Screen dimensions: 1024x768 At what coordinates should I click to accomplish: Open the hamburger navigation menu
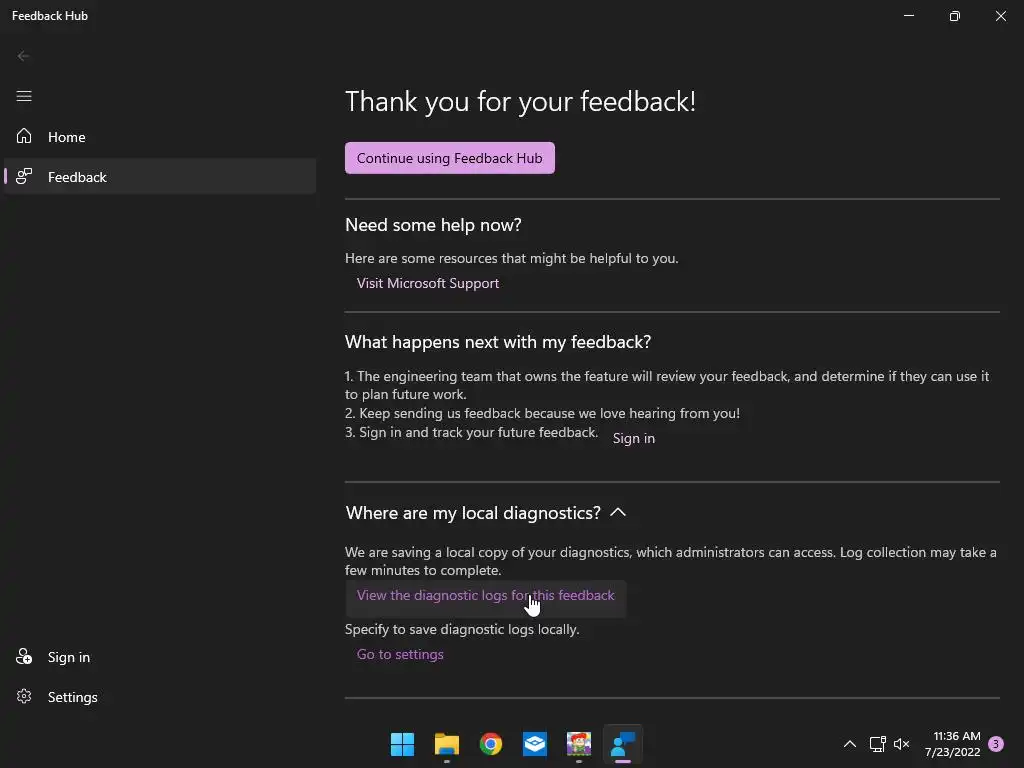point(24,97)
